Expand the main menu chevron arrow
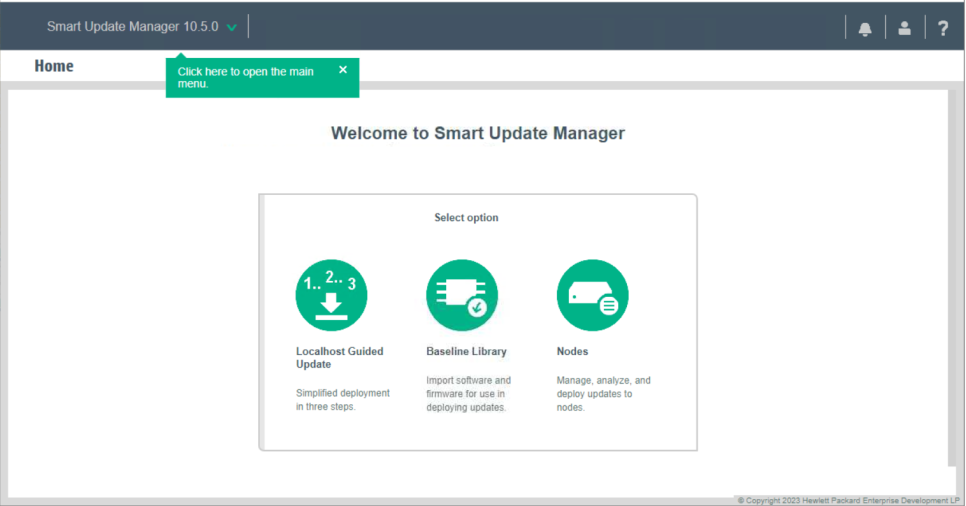The image size is (966, 506). [232, 28]
